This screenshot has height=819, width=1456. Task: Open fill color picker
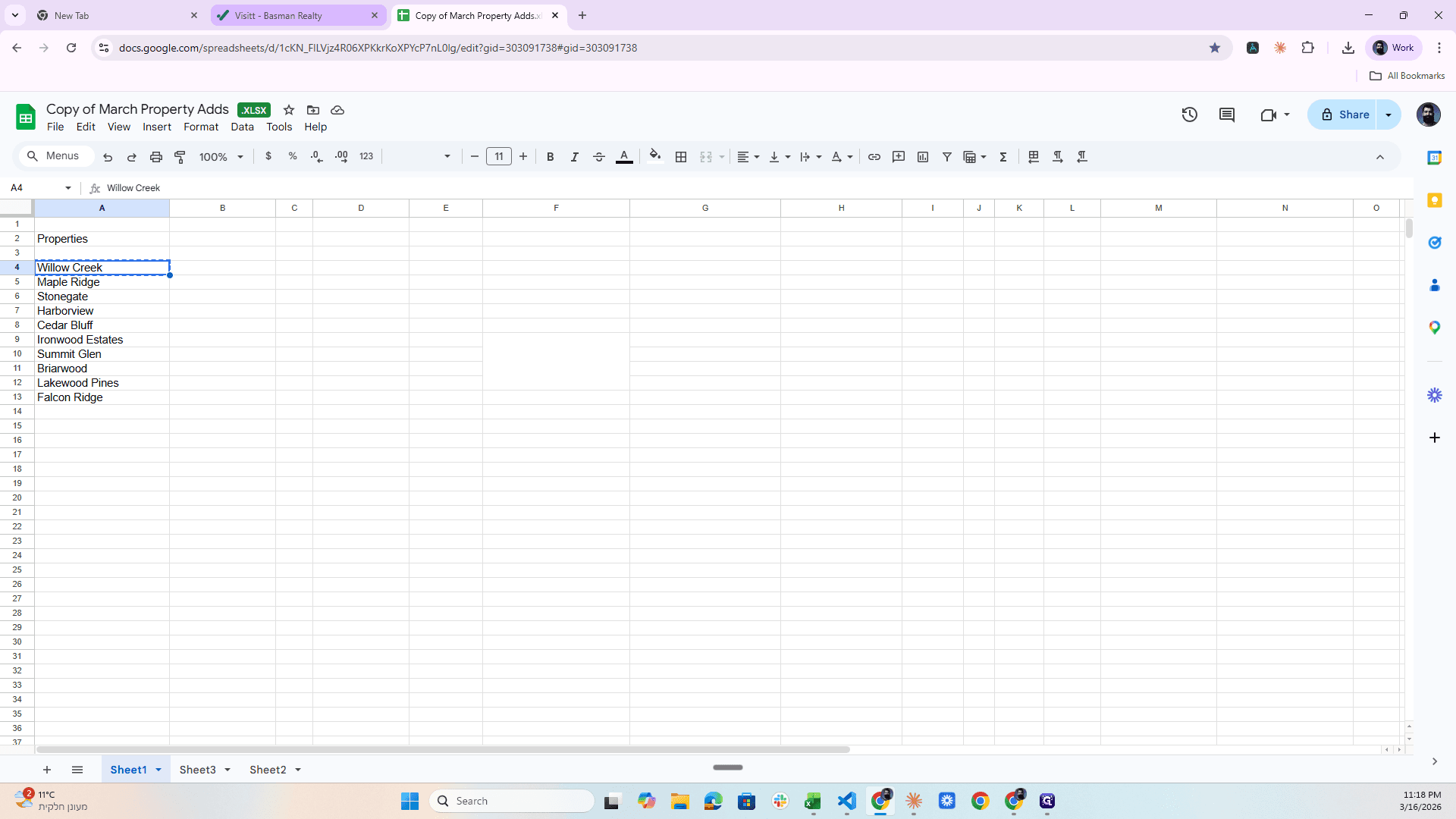coord(655,156)
